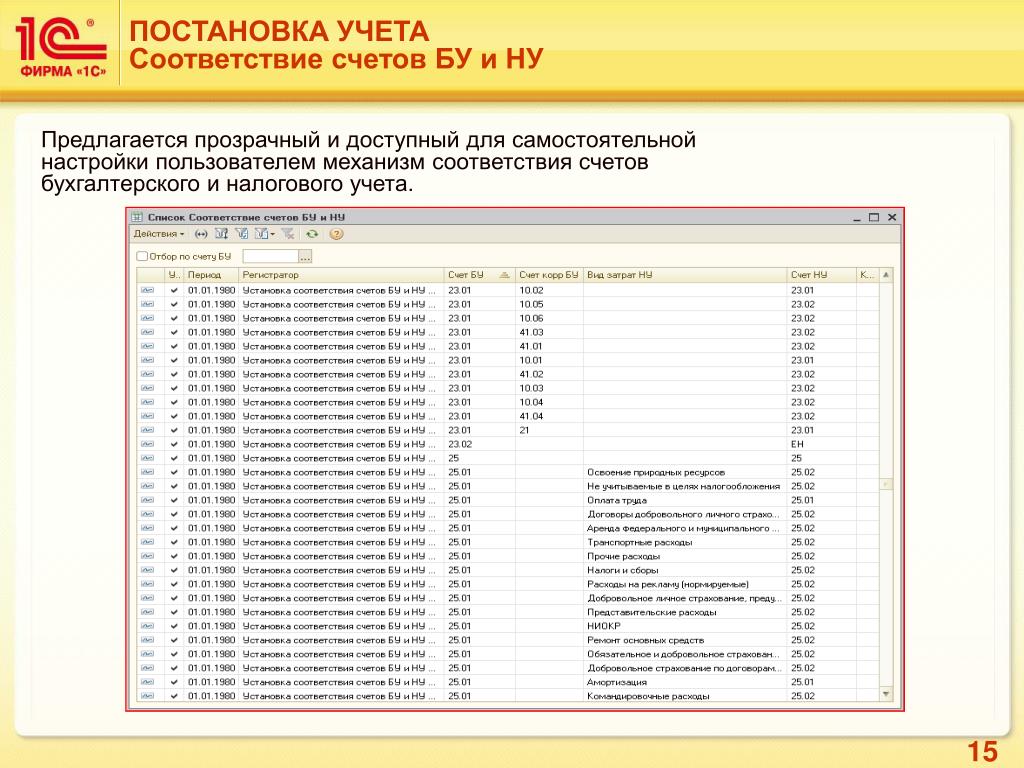The width and height of the screenshot is (1024, 768).
Task: Select the Прочие расходы cell
Action: (x=684, y=556)
